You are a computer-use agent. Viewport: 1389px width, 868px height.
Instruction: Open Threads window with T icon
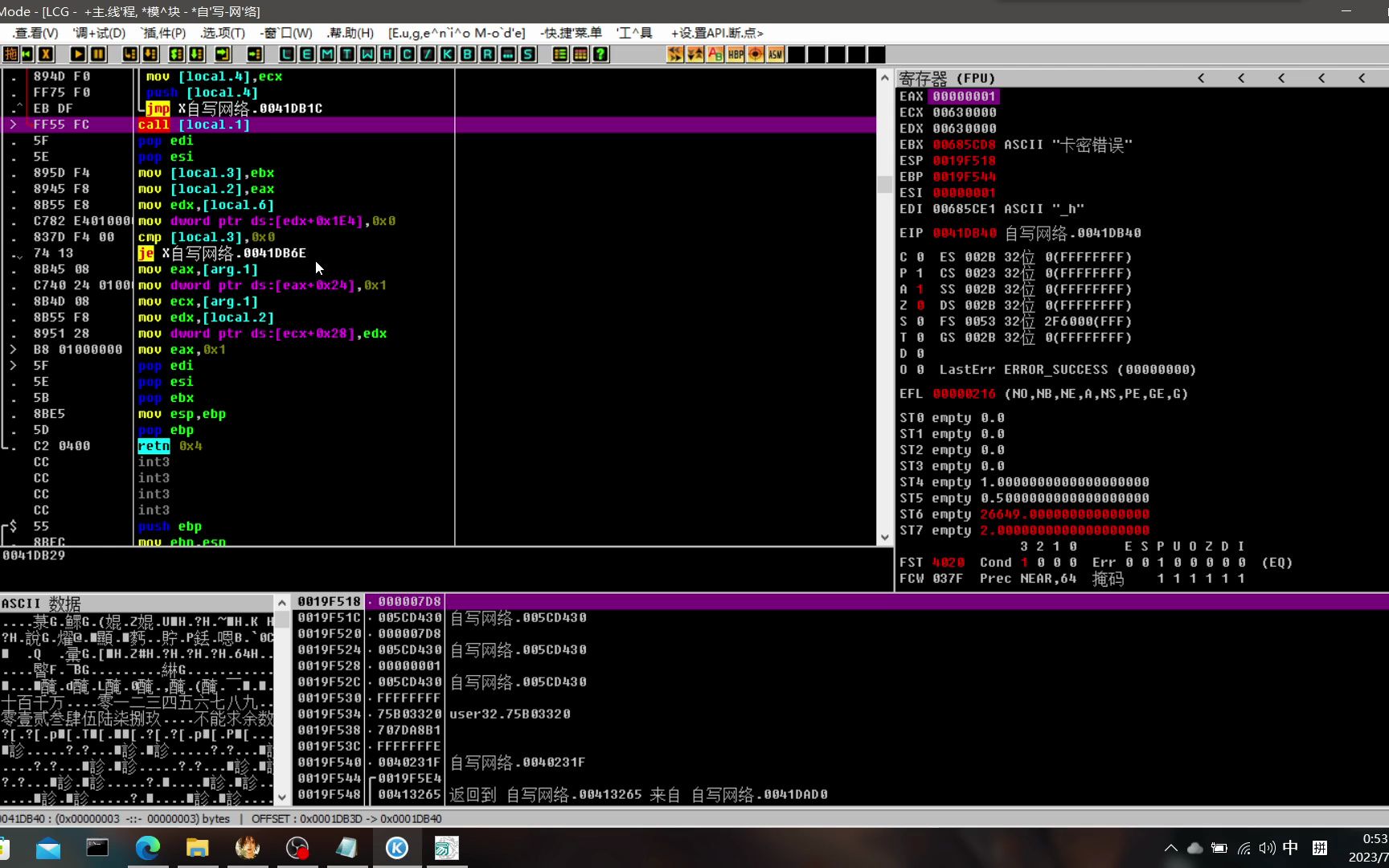click(x=347, y=54)
